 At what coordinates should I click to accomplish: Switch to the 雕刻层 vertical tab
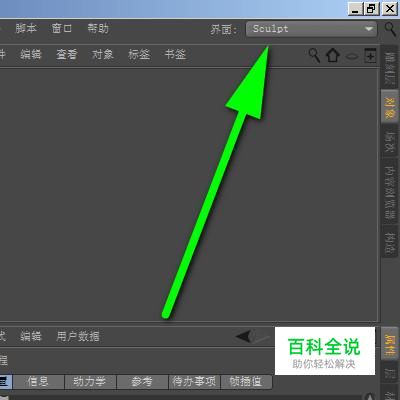[x=389, y=68]
